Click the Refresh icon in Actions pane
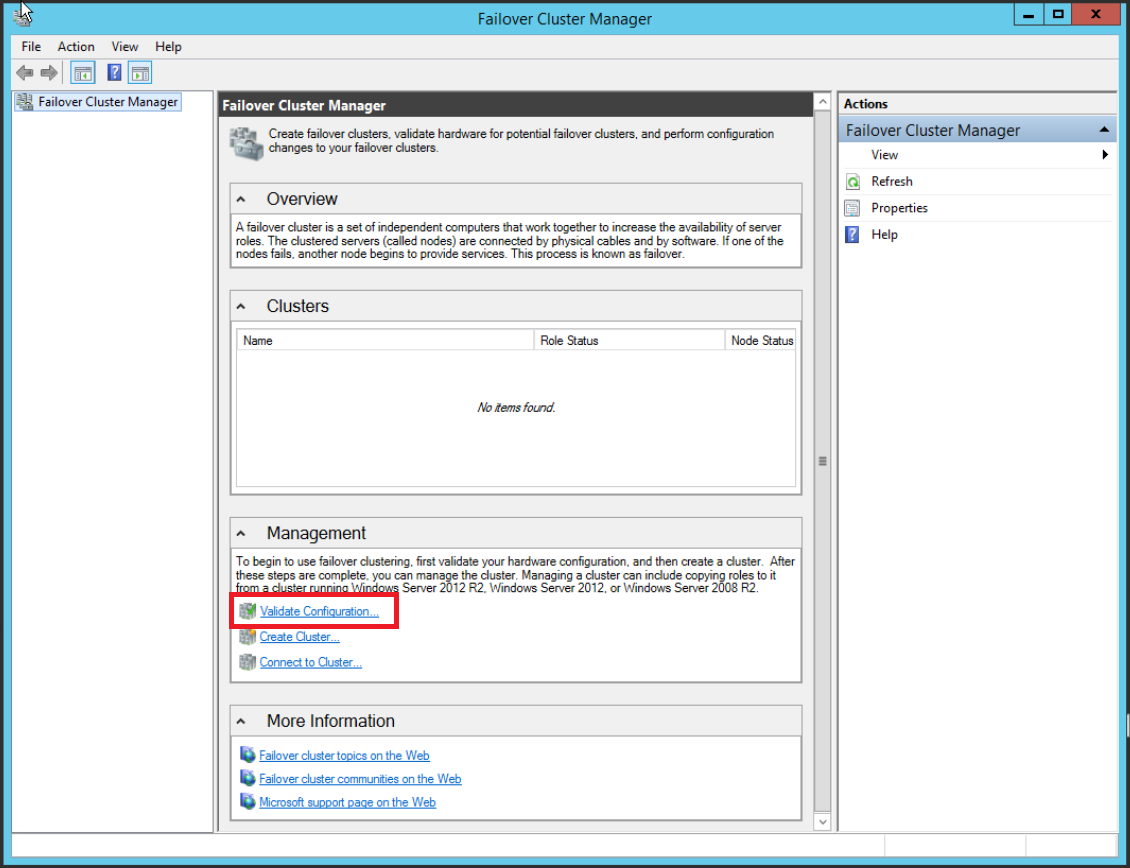 853,182
